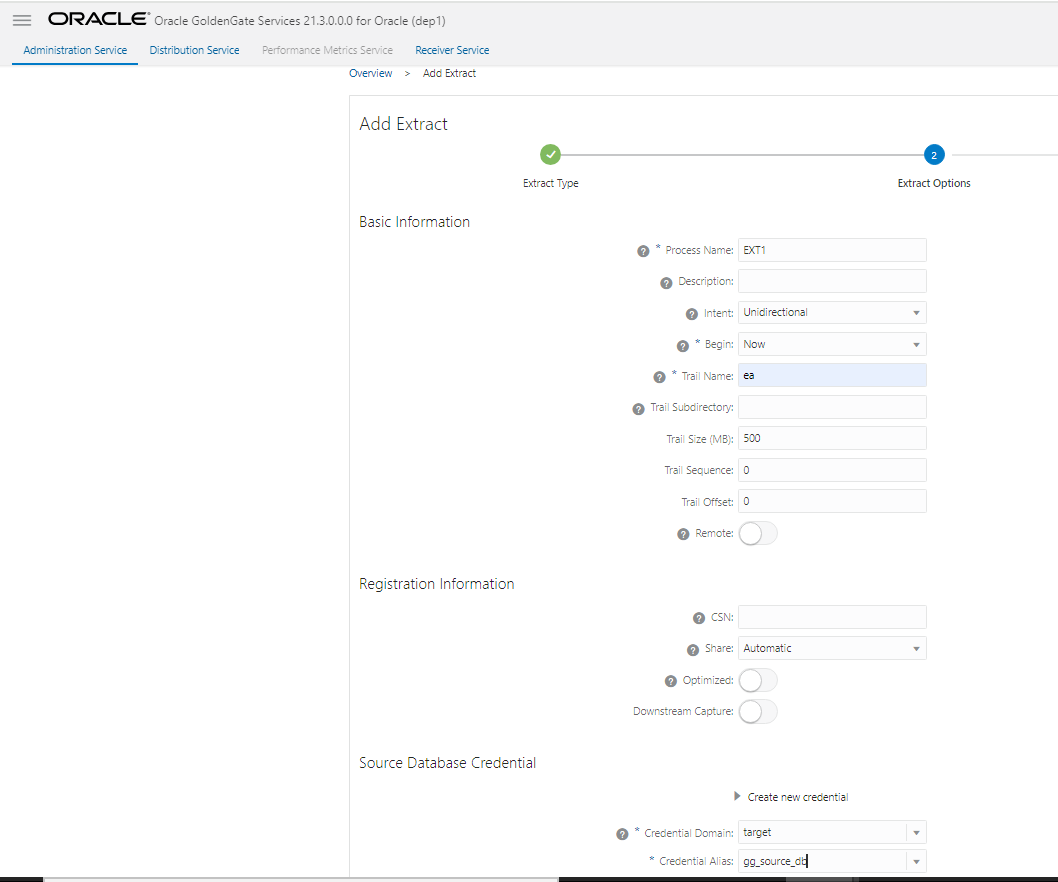Click Credential Domain text field 'target'
This screenshot has width=1058, height=882.
[822, 832]
